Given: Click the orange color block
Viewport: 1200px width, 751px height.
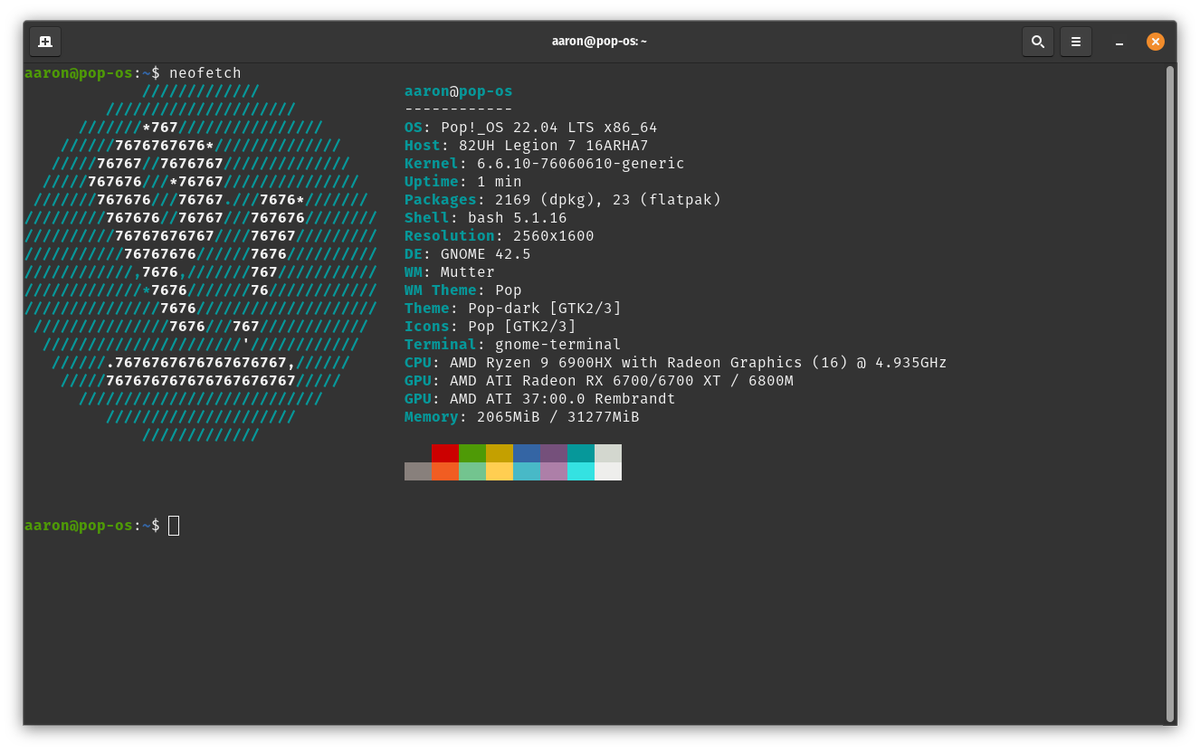Looking at the screenshot, I should [x=445, y=471].
